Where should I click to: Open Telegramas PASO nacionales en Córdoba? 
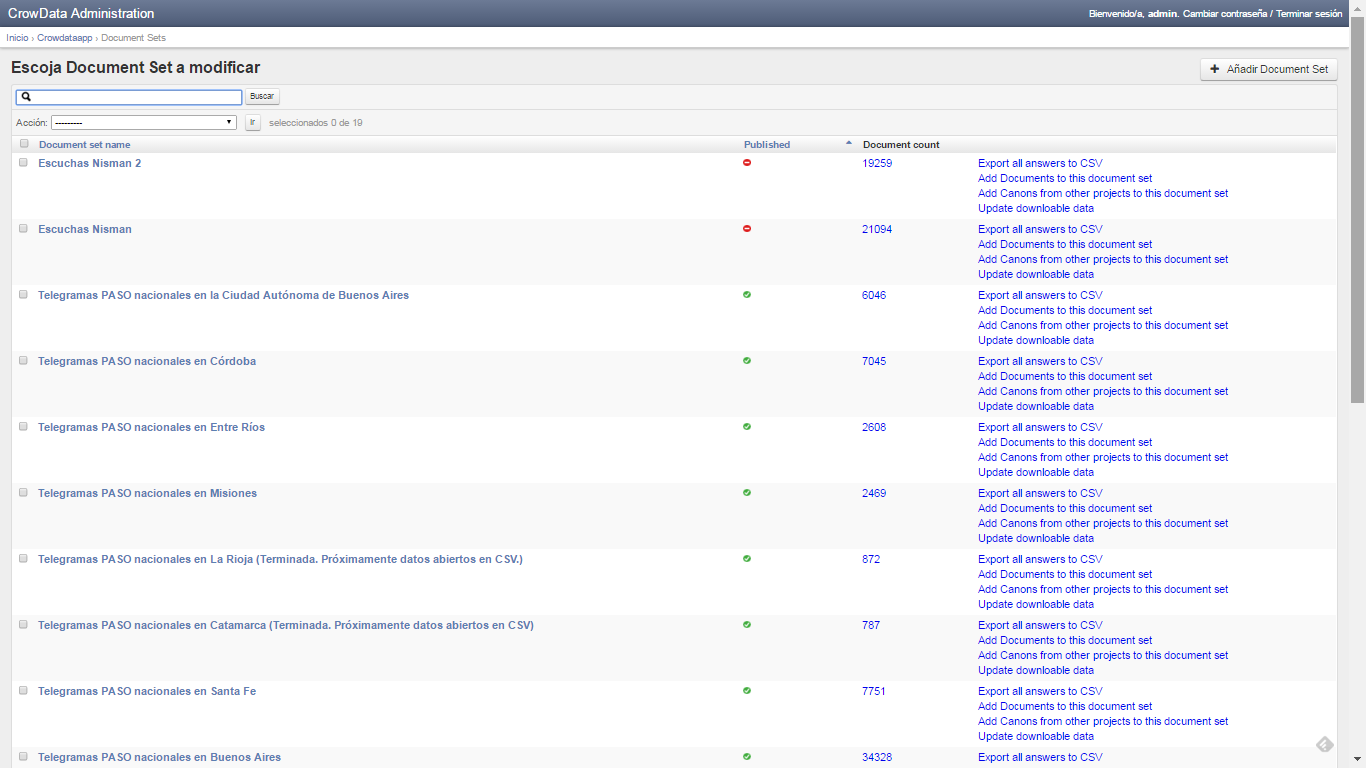click(x=147, y=361)
